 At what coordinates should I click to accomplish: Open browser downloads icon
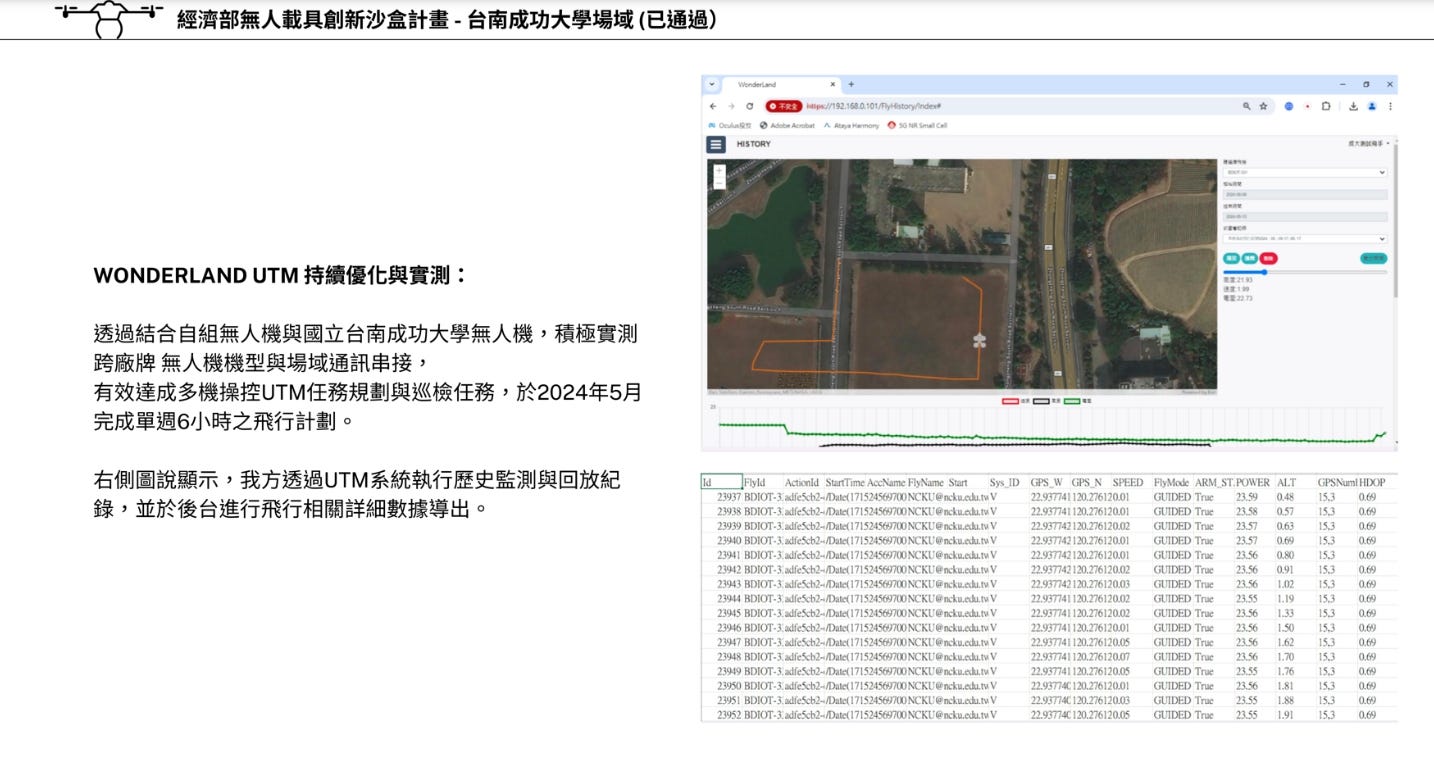click(1353, 106)
